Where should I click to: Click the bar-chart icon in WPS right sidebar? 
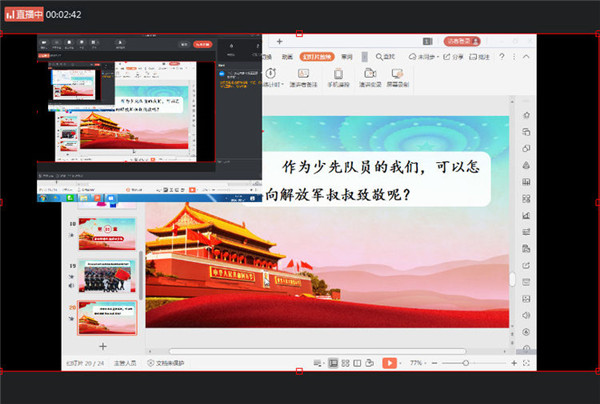(527, 215)
